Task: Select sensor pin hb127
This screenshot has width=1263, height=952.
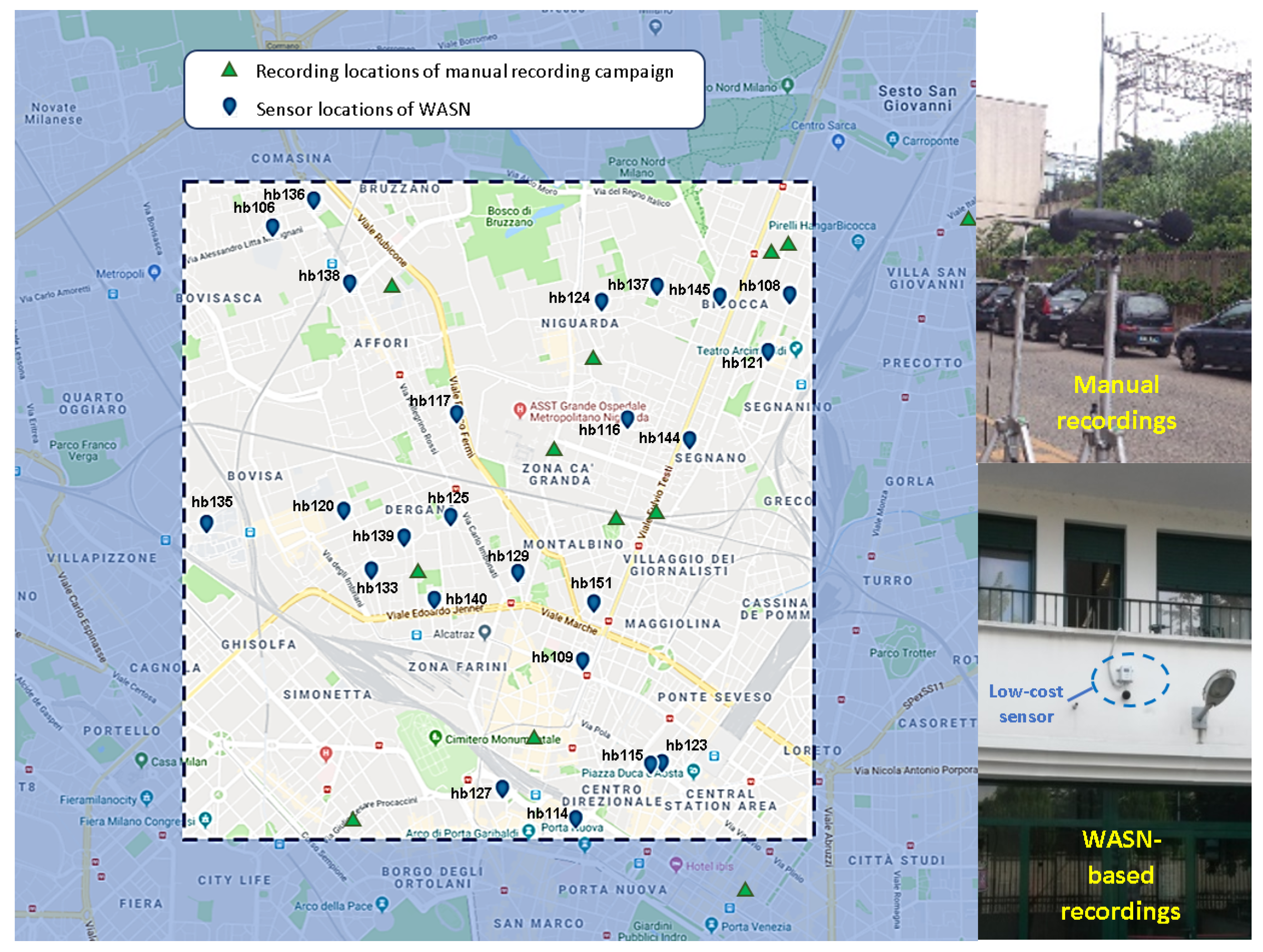Action: click(x=502, y=788)
